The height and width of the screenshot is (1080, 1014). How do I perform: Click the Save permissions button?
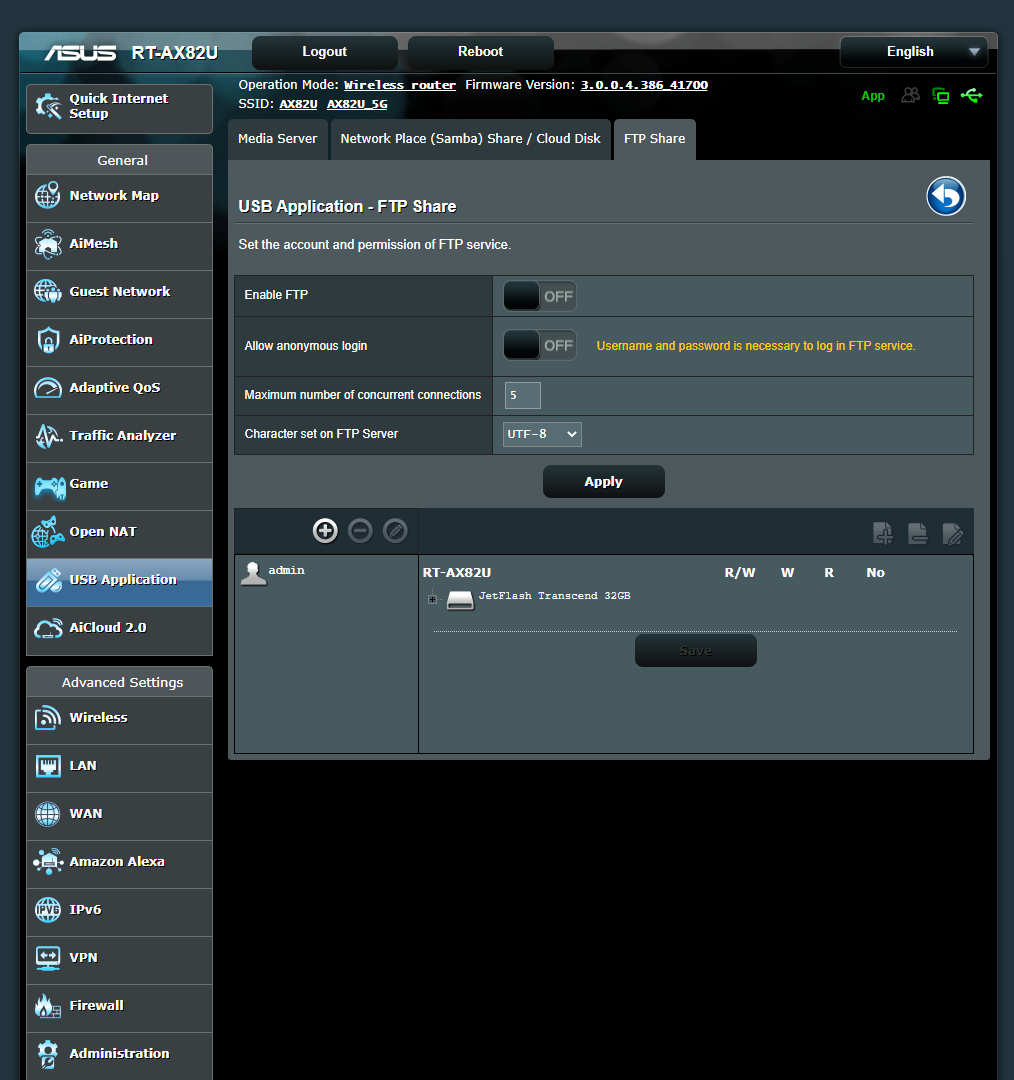click(x=696, y=650)
